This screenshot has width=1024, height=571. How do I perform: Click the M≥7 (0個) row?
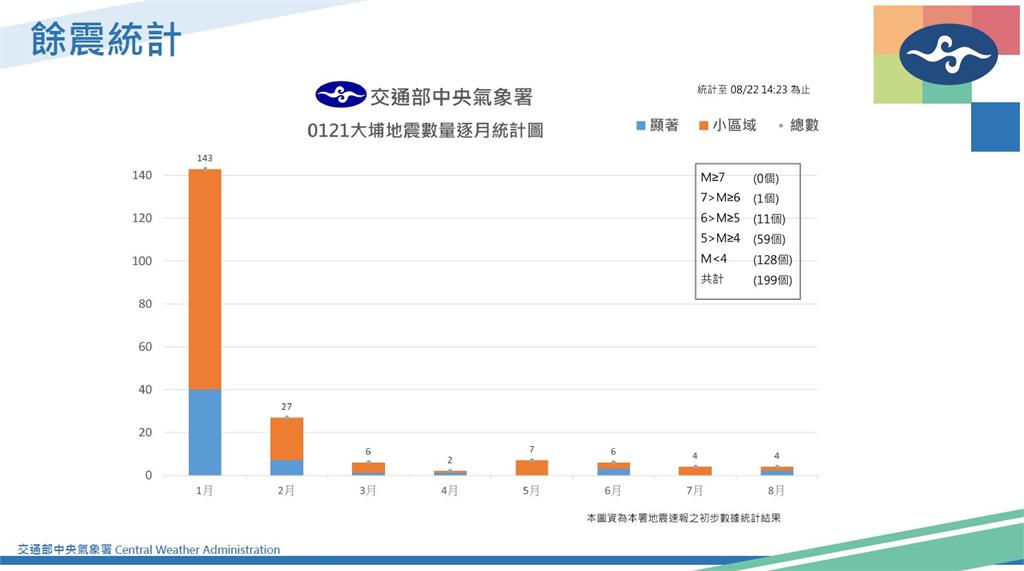click(740, 177)
